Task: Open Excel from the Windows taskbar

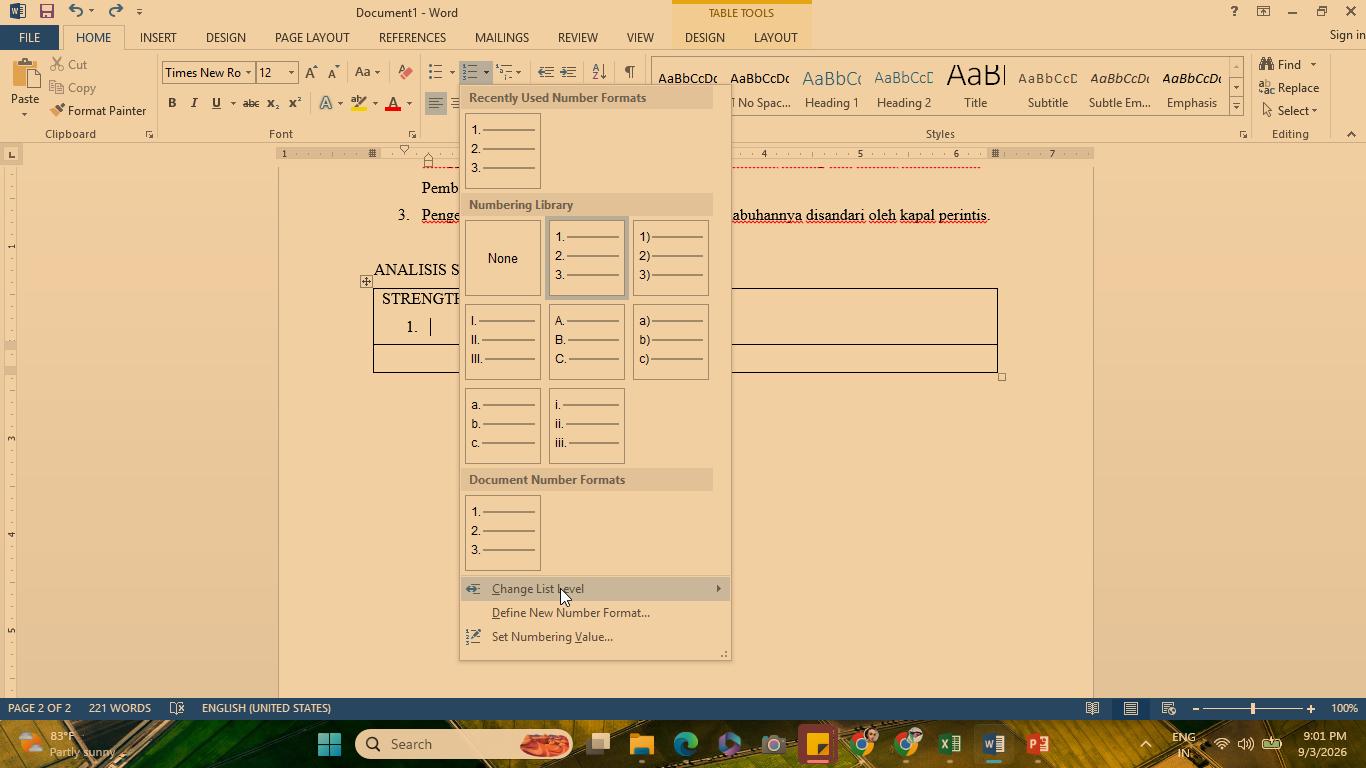Action: 950,744
